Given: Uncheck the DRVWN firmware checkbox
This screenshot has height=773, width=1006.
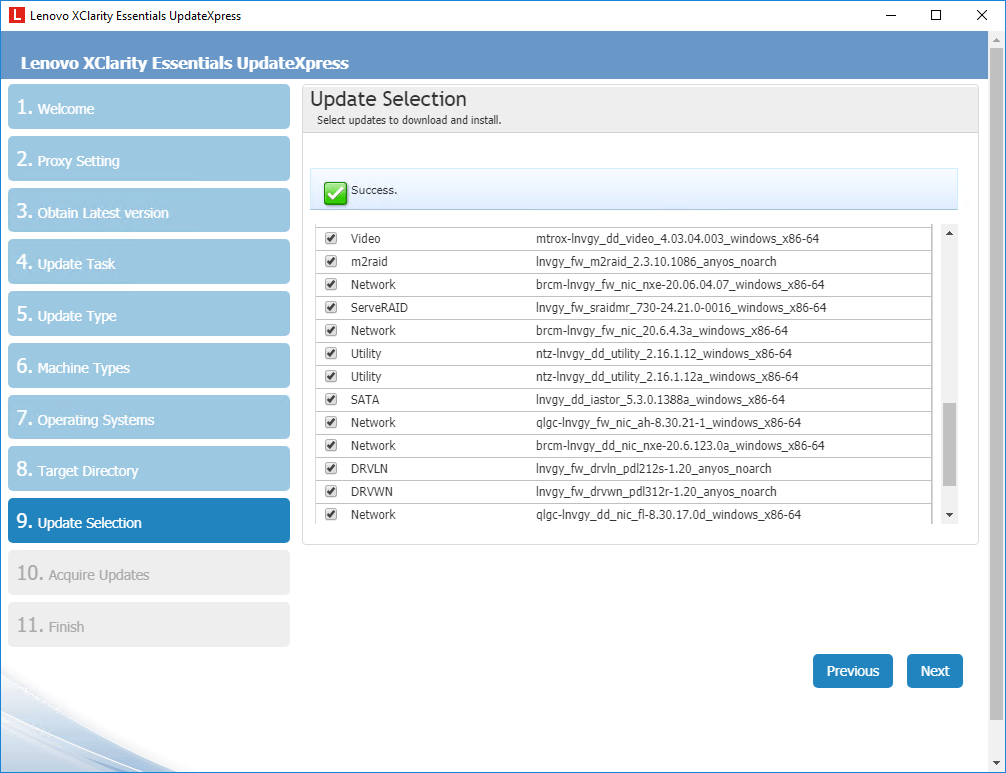Looking at the screenshot, I should tap(331, 491).
